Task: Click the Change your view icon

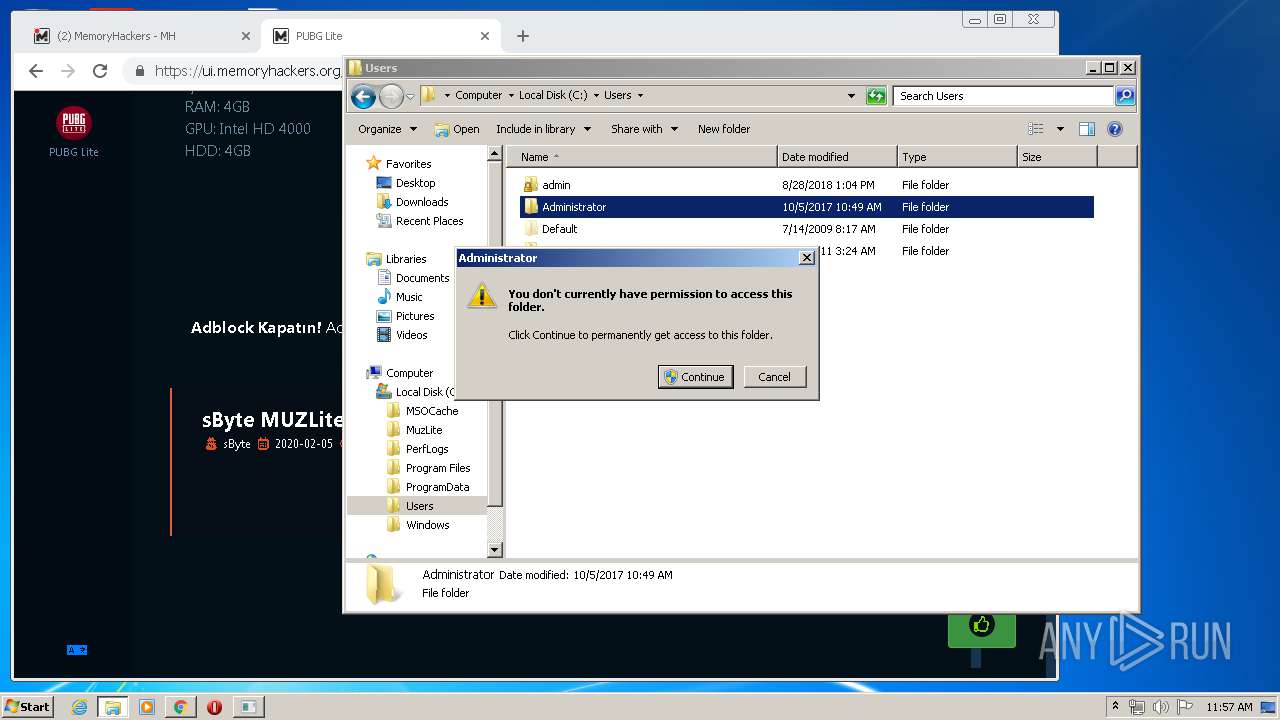Action: point(1036,129)
